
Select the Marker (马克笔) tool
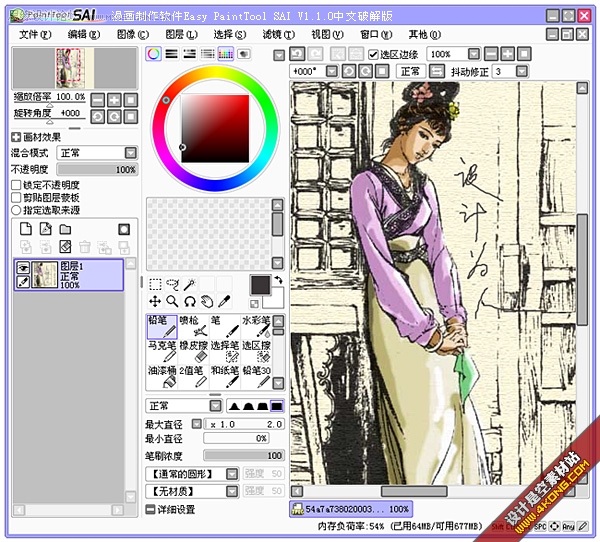pos(162,351)
